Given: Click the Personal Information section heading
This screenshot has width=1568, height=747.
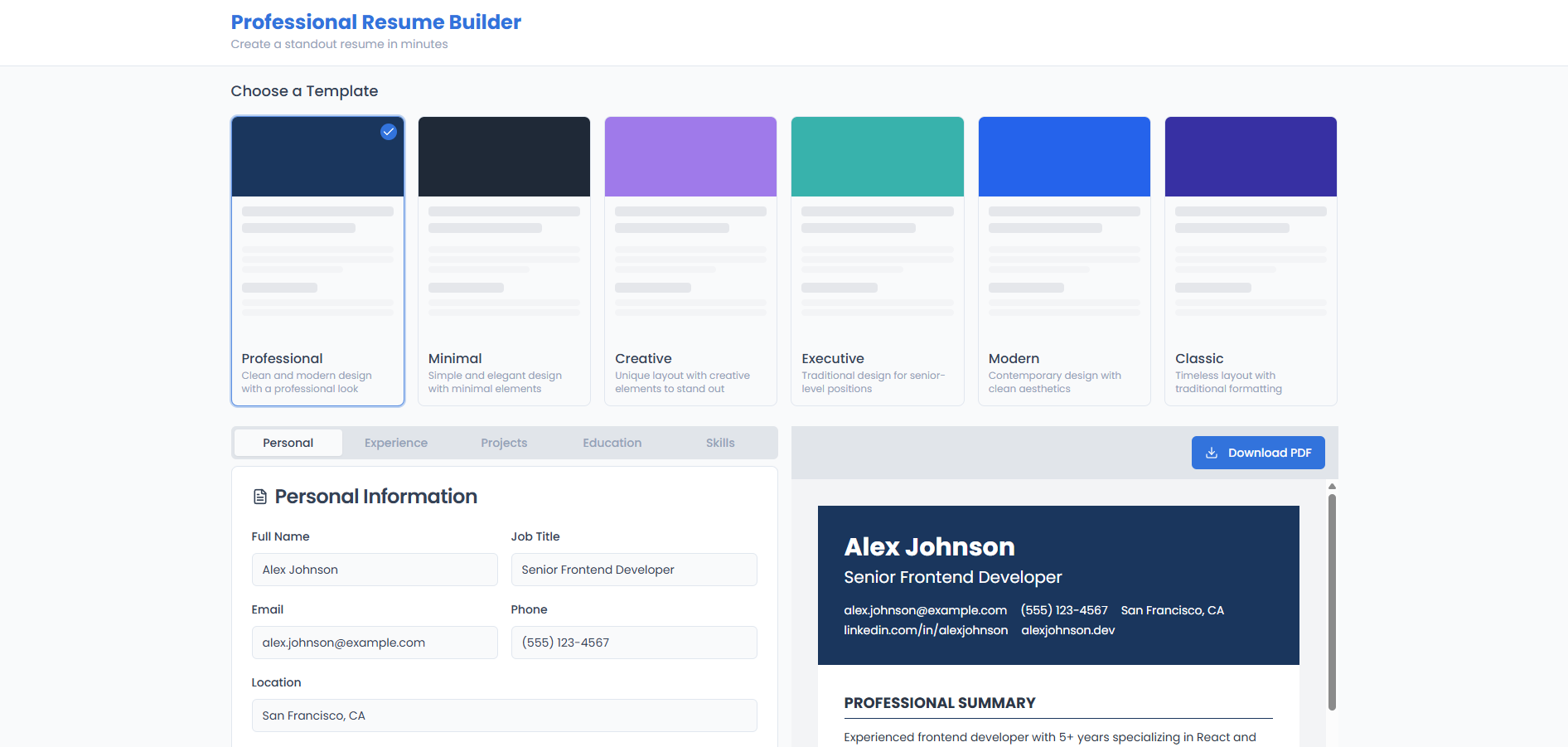Looking at the screenshot, I should point(376,497).
